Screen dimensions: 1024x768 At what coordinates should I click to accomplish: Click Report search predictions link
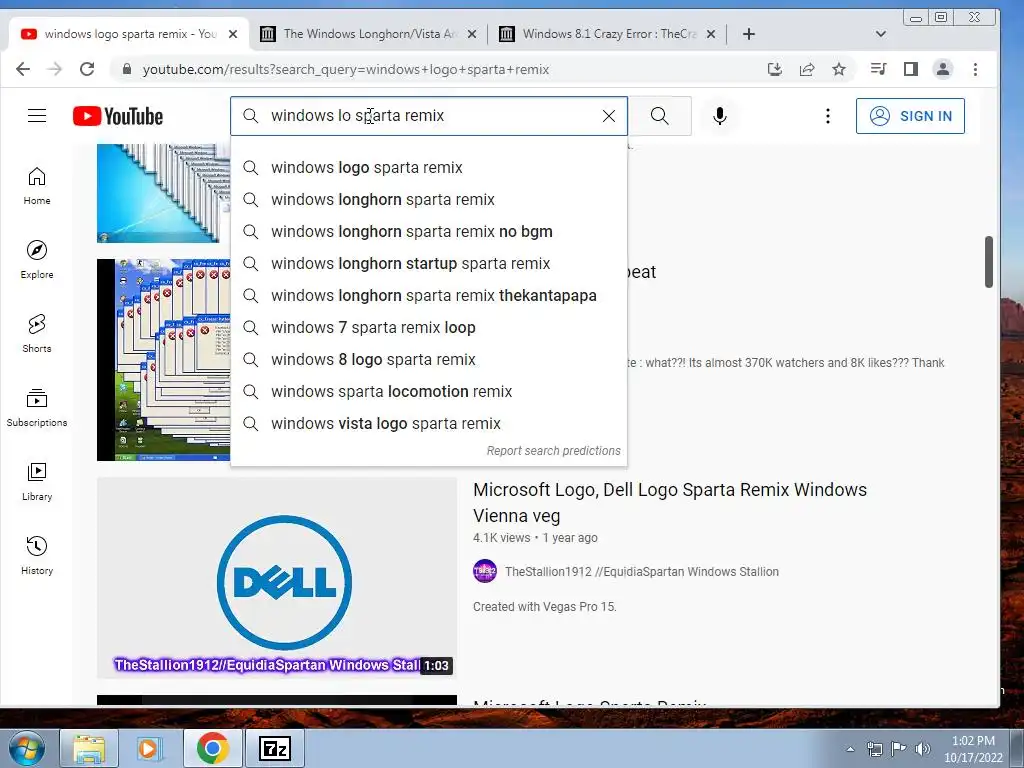[553, 451]
